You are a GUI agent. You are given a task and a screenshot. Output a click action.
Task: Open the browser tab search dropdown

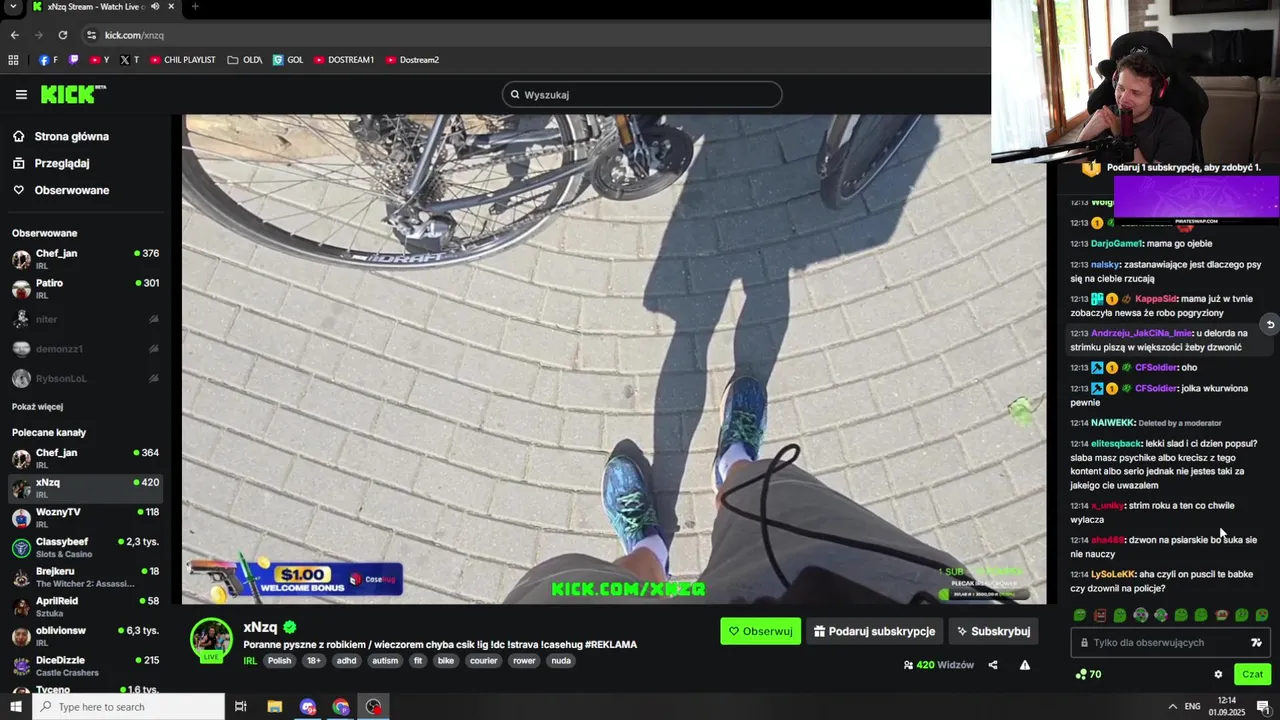pyautogui.click(x=13, y=7)
